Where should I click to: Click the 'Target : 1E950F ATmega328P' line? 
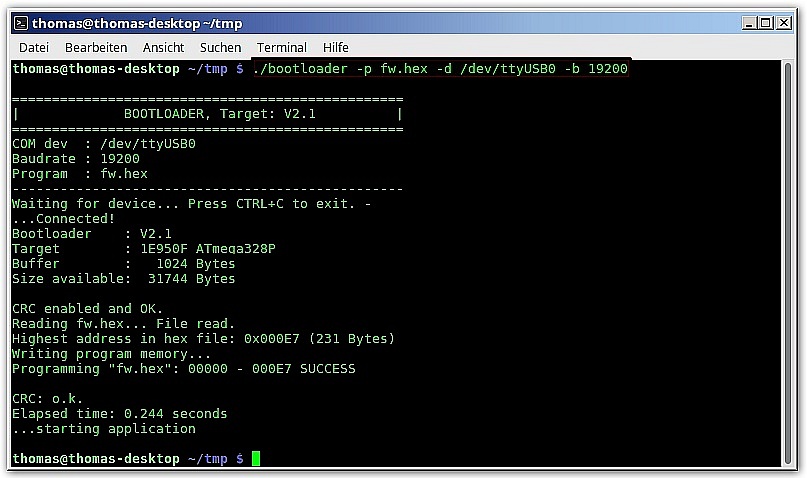pyautogui.click(x=144, y=249)
